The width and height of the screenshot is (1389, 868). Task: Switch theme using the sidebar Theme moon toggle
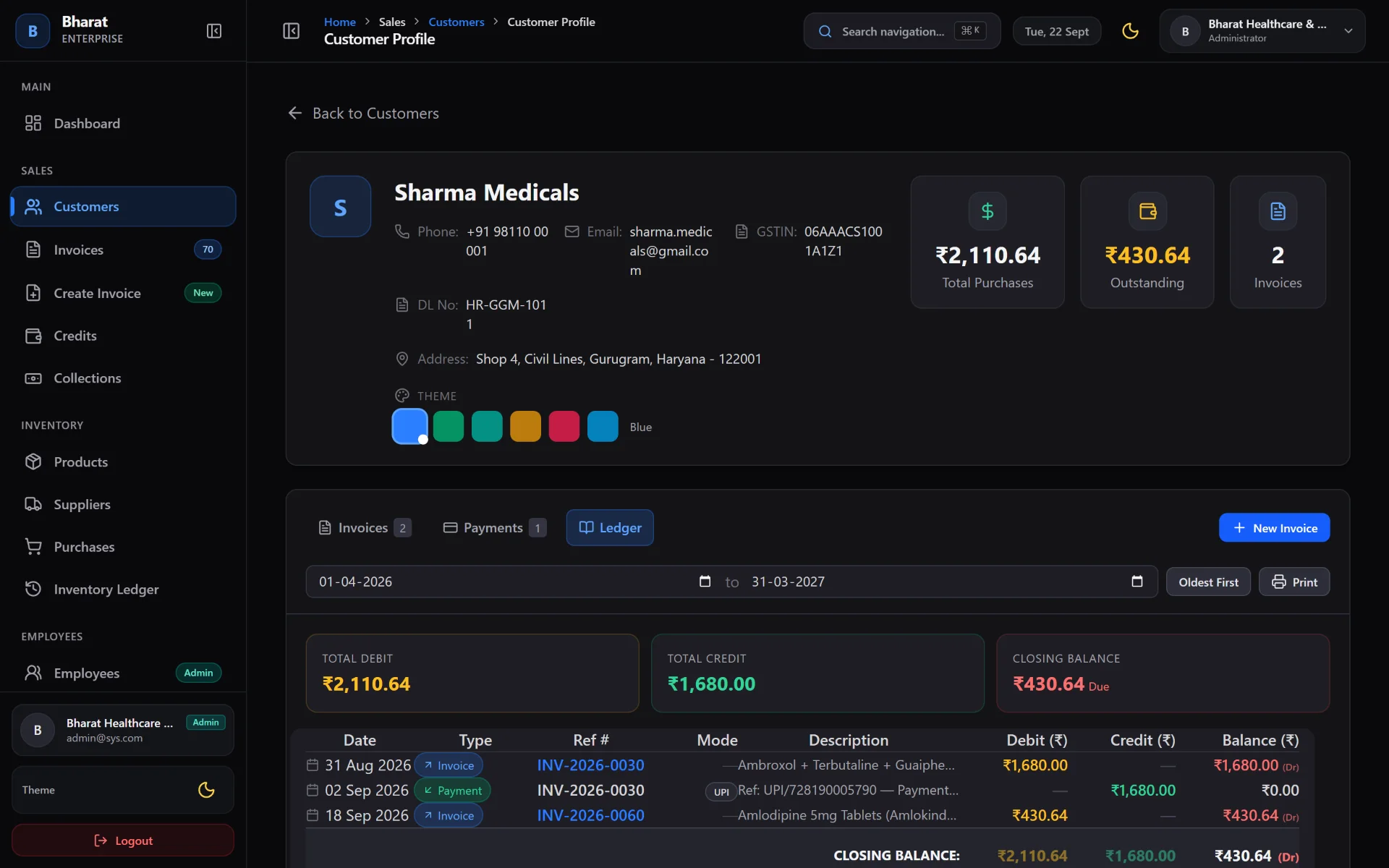(206, 790)
